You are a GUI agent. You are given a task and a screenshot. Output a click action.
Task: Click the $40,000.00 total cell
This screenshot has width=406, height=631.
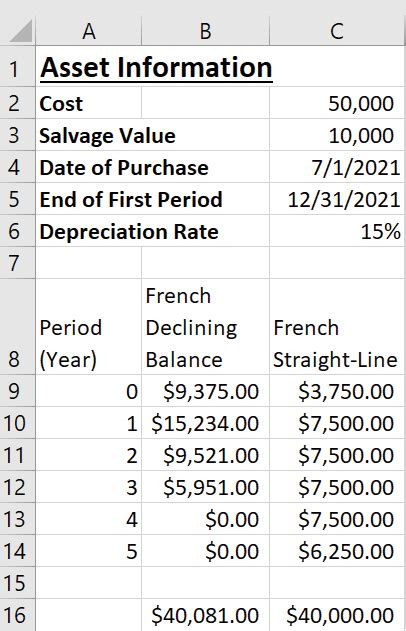coord(337,615)
